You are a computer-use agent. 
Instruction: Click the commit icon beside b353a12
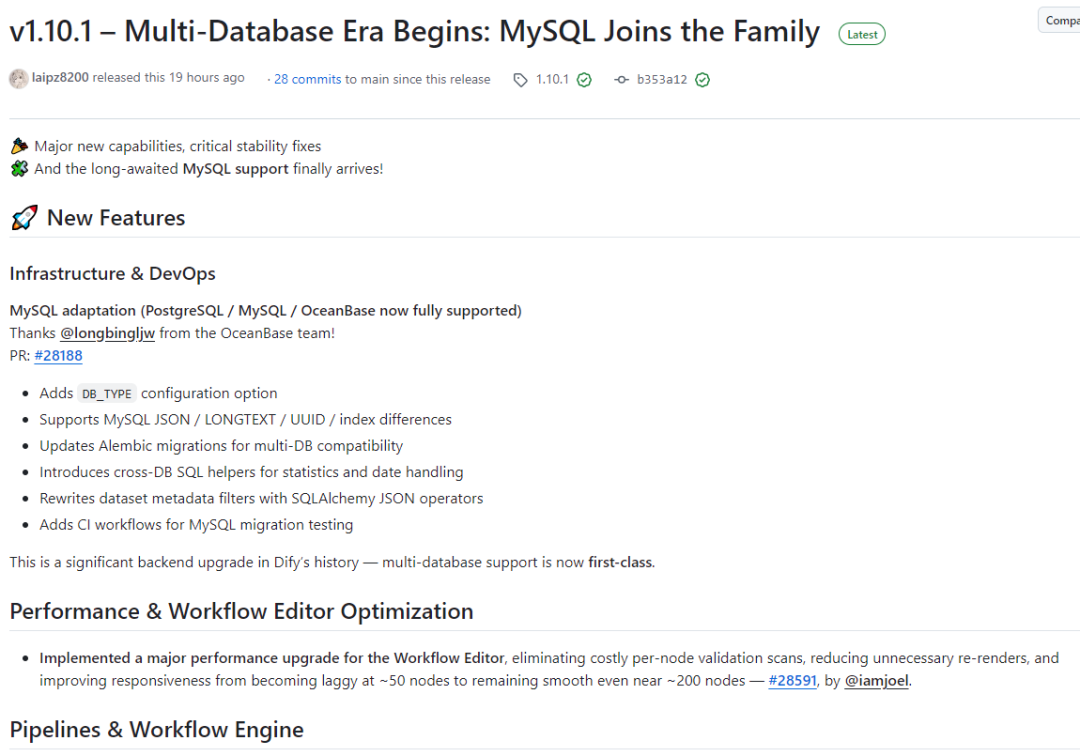pos(621,80)
